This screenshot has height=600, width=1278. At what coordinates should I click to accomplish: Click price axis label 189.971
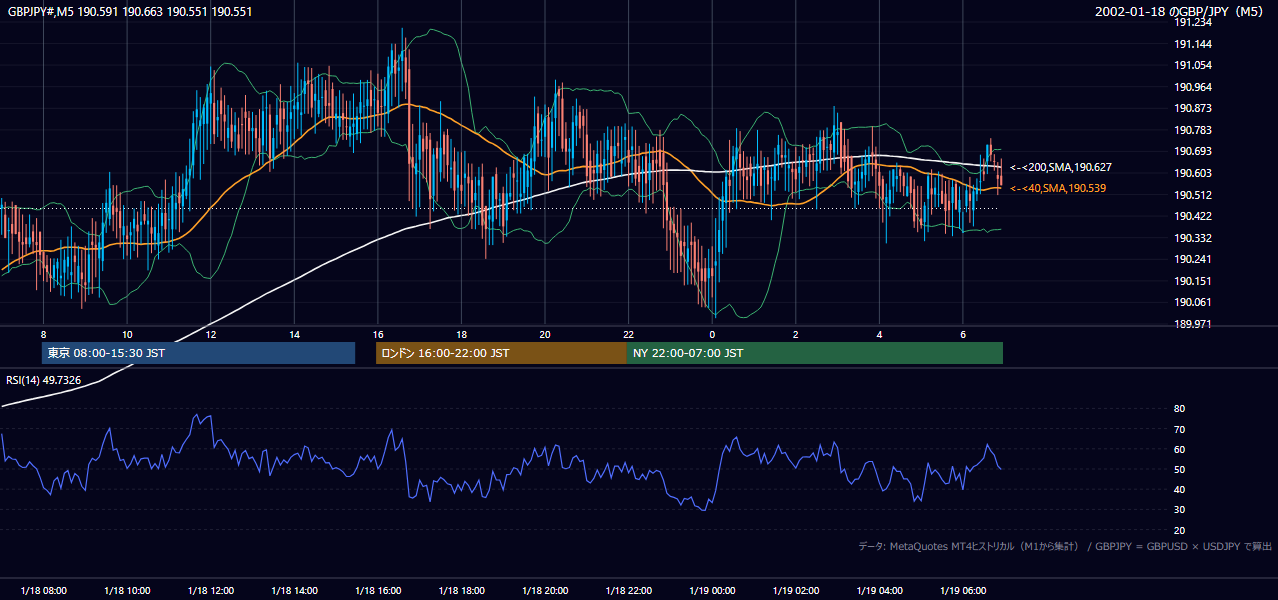point(1193,324)
